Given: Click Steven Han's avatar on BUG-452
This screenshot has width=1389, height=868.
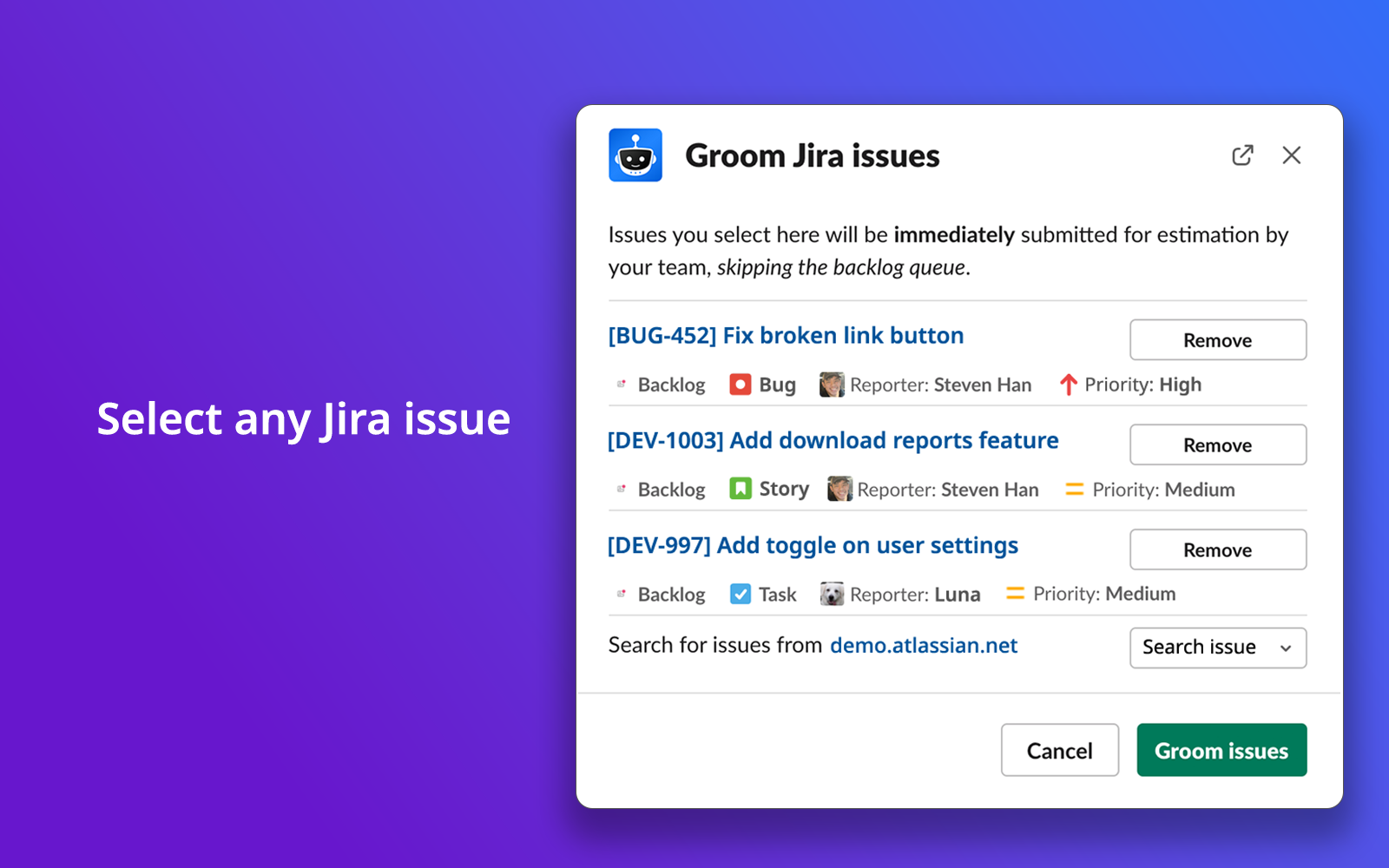Looking at the screenshot, I should (832, 385).
